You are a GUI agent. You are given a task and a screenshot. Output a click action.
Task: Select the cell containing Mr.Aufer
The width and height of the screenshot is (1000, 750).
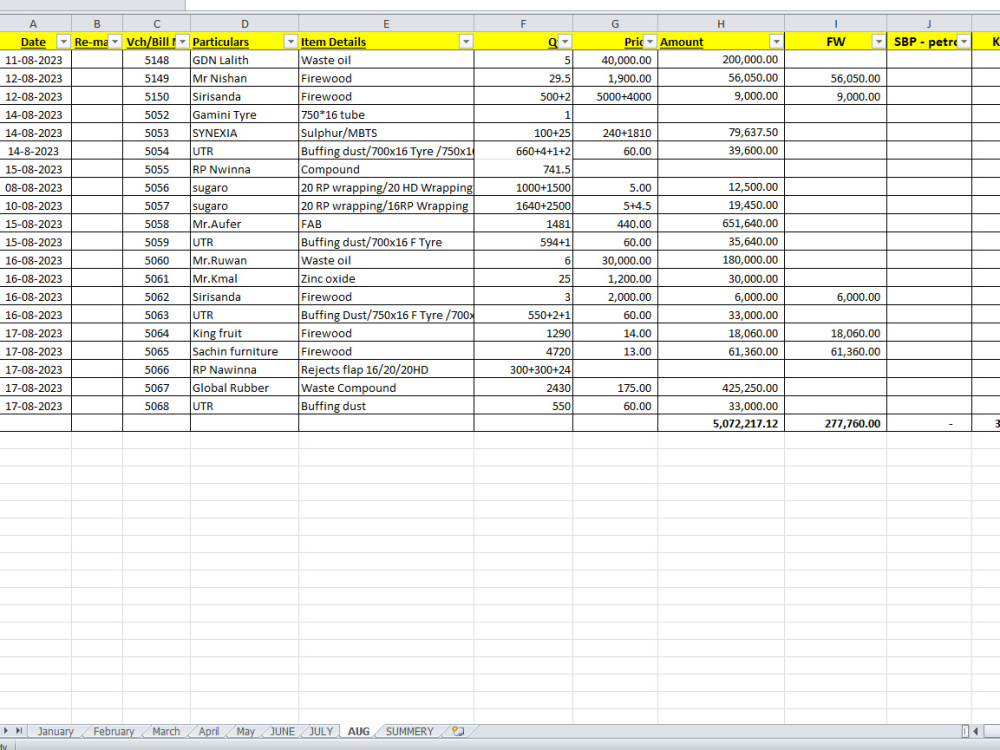click(x=244, y=224)
